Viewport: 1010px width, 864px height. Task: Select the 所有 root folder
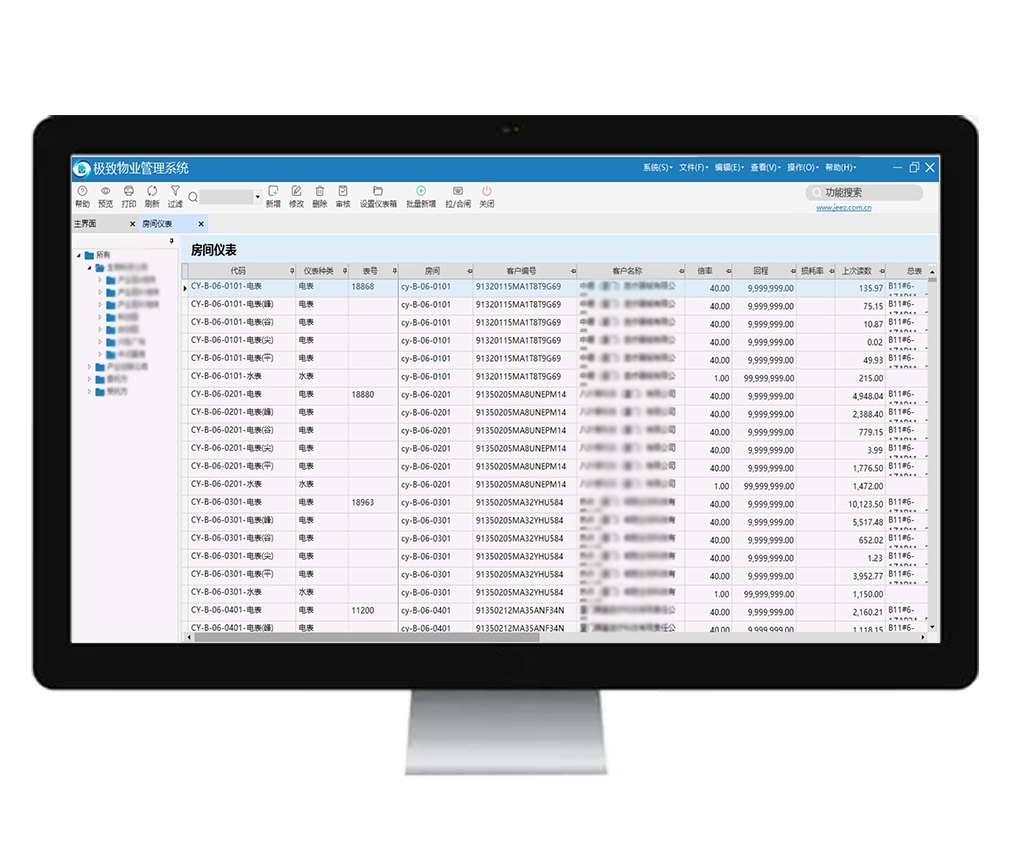(x=97, y=255)
